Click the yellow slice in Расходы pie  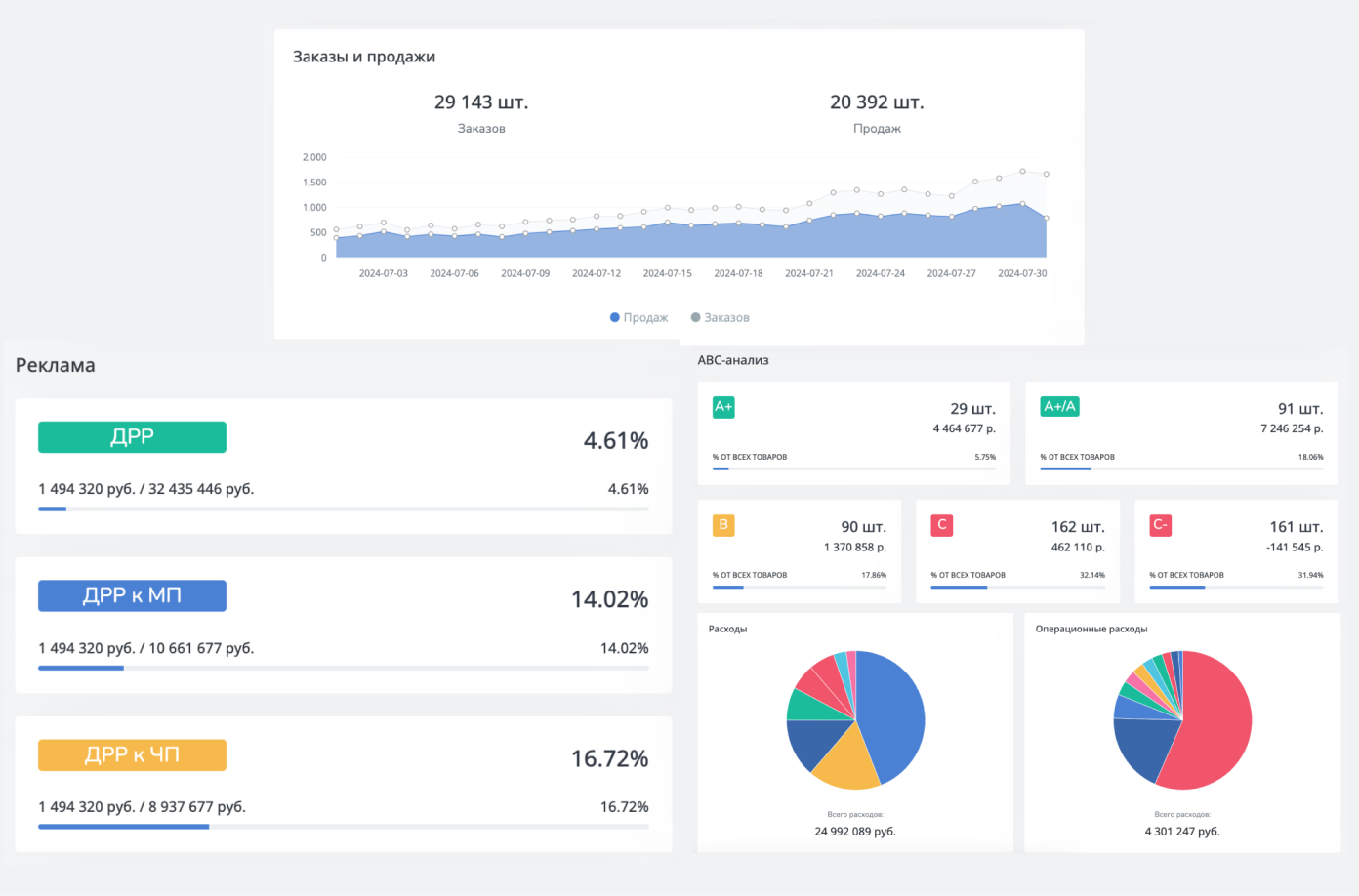(x=844, y=761)
